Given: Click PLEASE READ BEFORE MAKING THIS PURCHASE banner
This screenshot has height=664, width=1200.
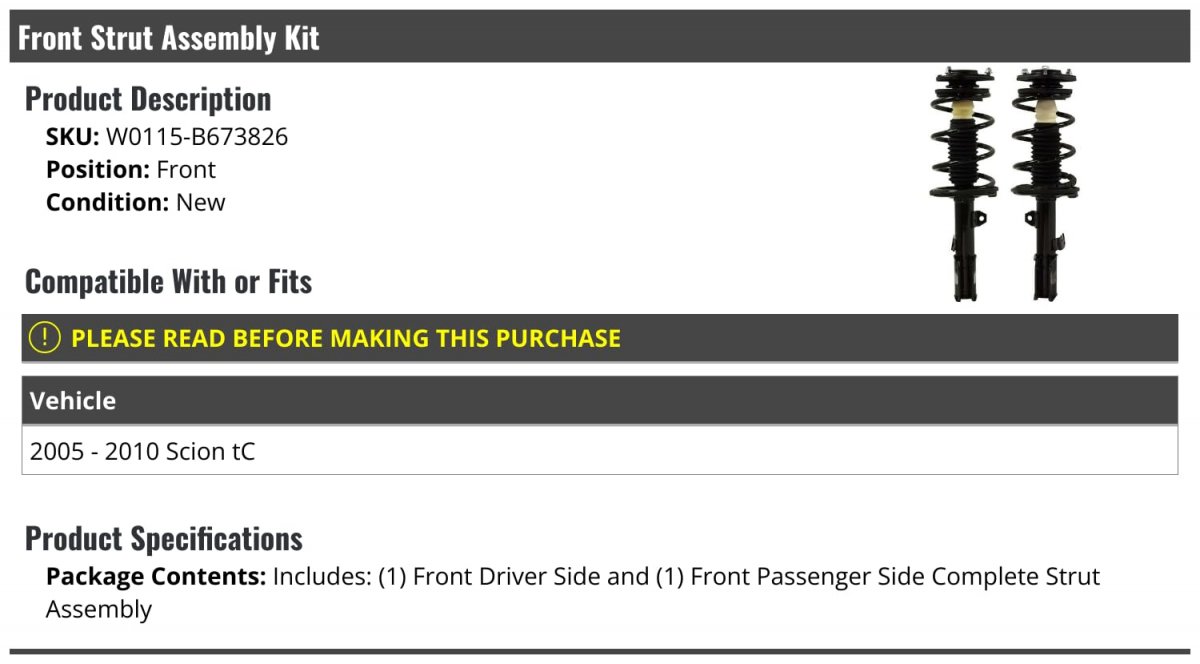Looking at the screenshot, I should 346,338.
